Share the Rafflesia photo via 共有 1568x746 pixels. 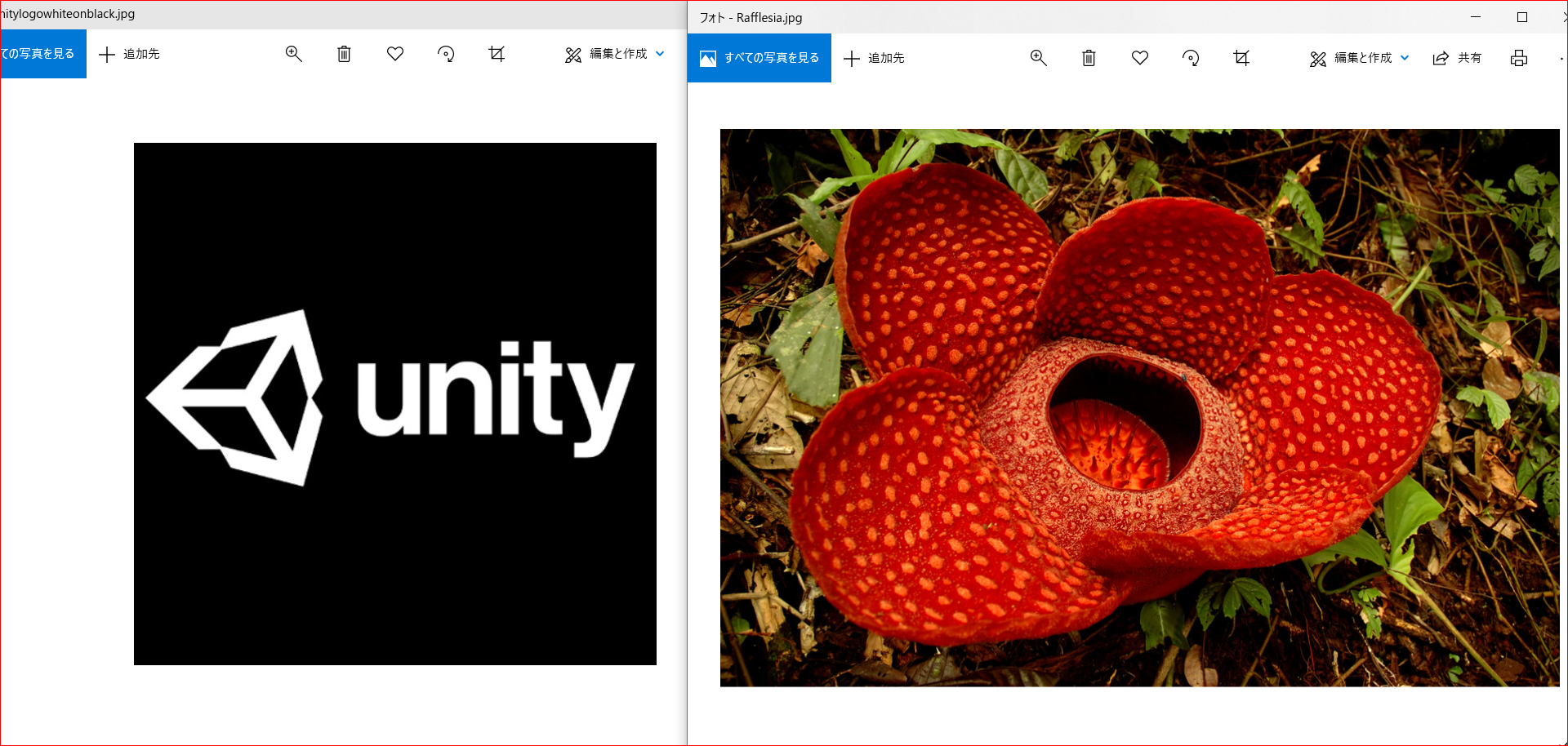click(1457, 58)
